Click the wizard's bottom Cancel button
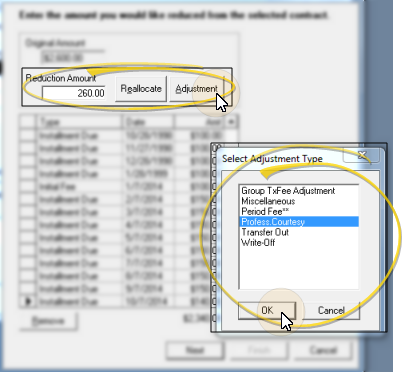This screenshot has width=412, height=372. [x=323, y=350]
